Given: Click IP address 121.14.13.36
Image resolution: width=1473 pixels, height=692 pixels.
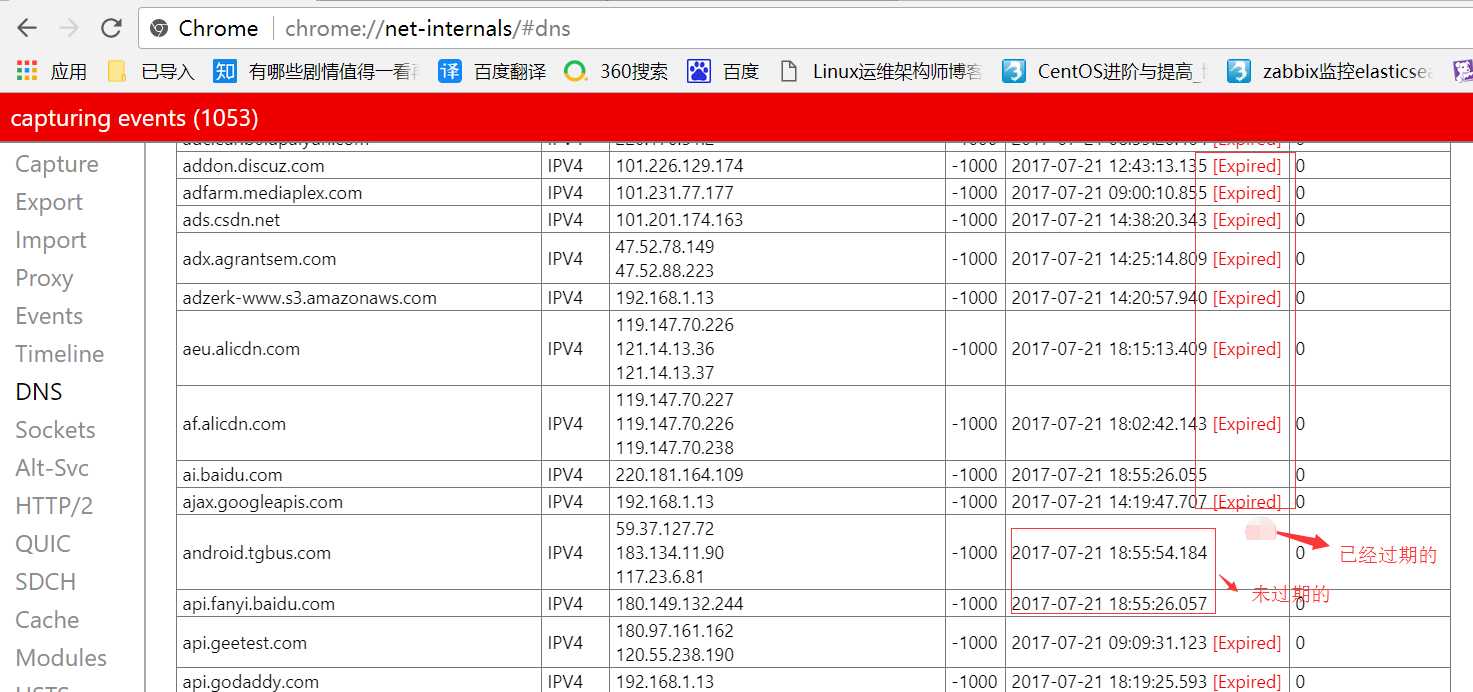Looking at the screenshot, I should pos(665,349).
